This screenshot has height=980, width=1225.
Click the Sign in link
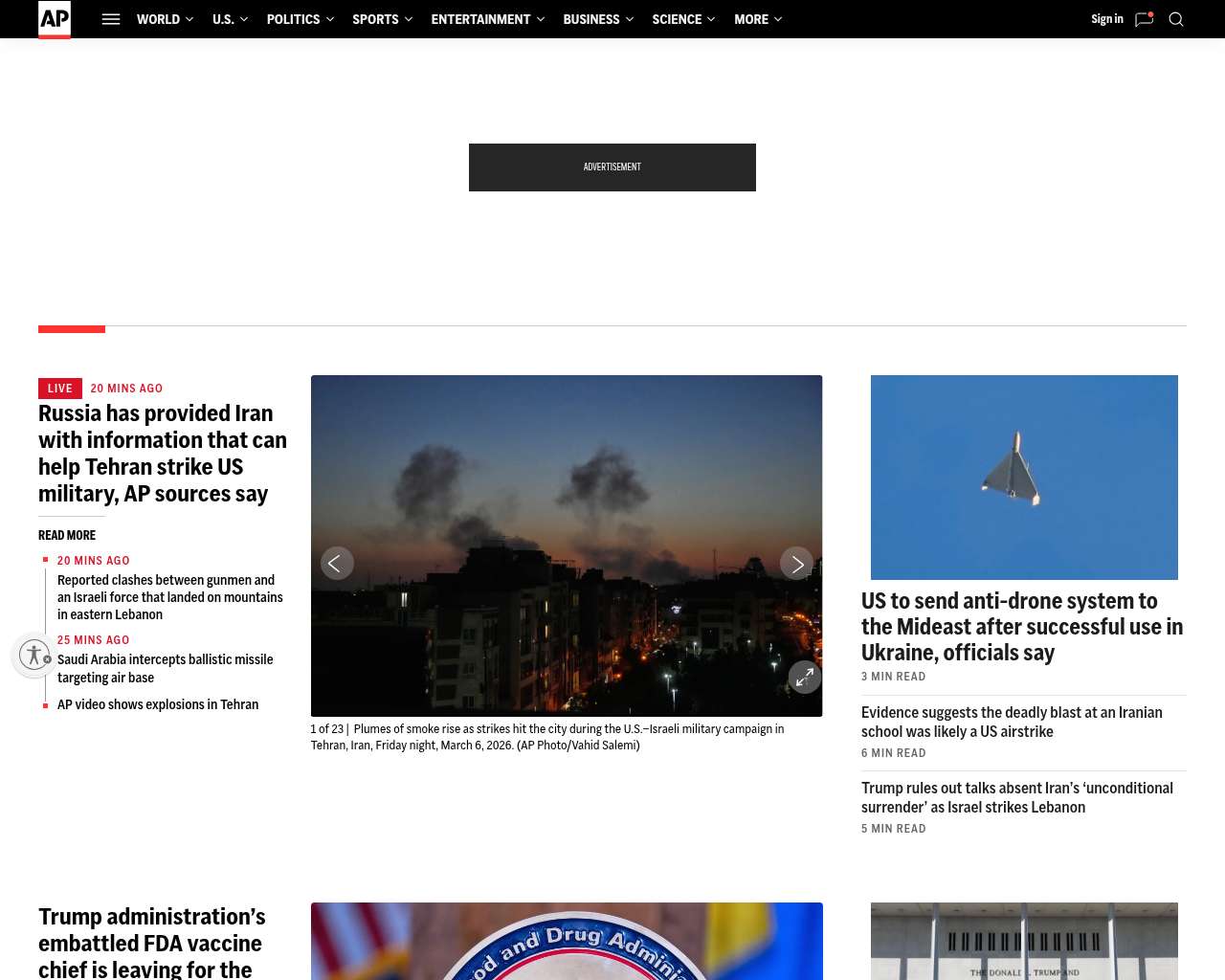[1106, 19]
